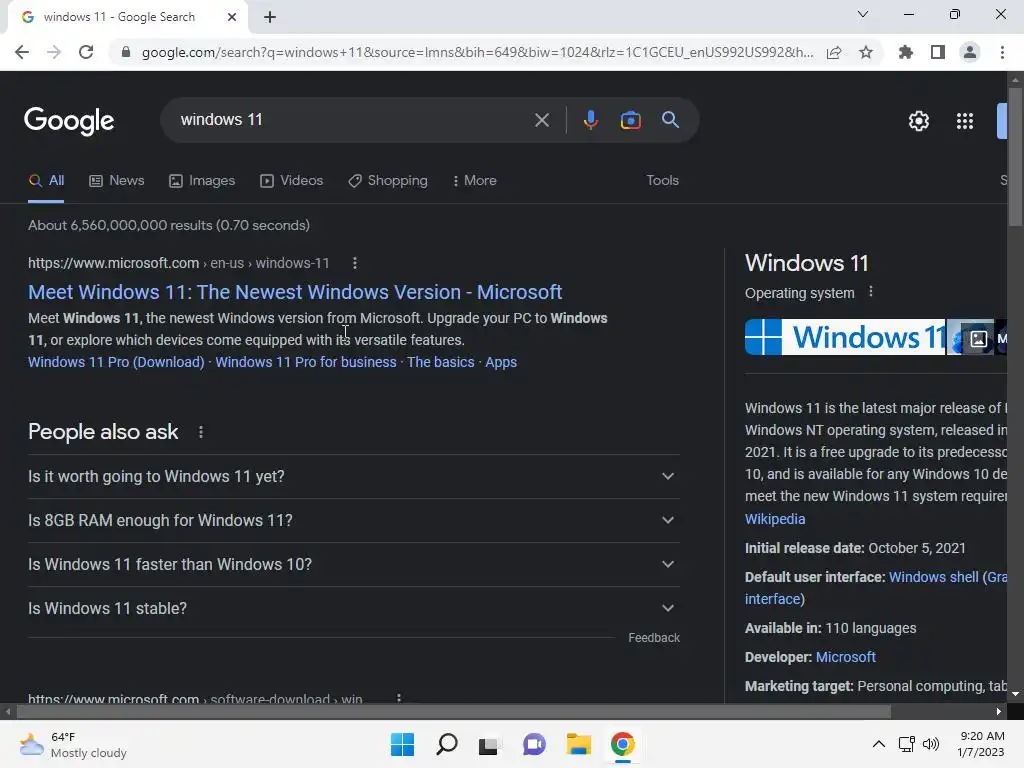This screenshot has width=1024, height=768.
Task: Expand 'Is Windows 11 faster than Windows 10?'
Action: [x=353, y=564]
